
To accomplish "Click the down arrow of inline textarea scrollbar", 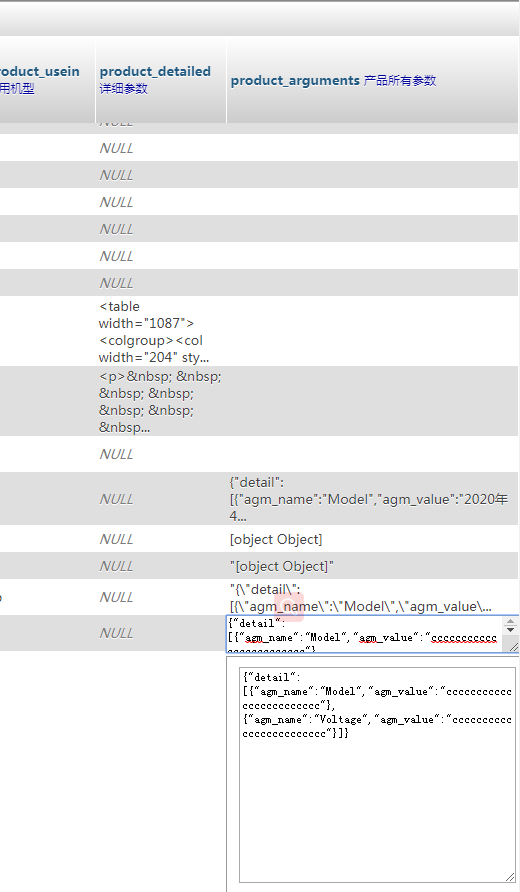I will [510, 630].
